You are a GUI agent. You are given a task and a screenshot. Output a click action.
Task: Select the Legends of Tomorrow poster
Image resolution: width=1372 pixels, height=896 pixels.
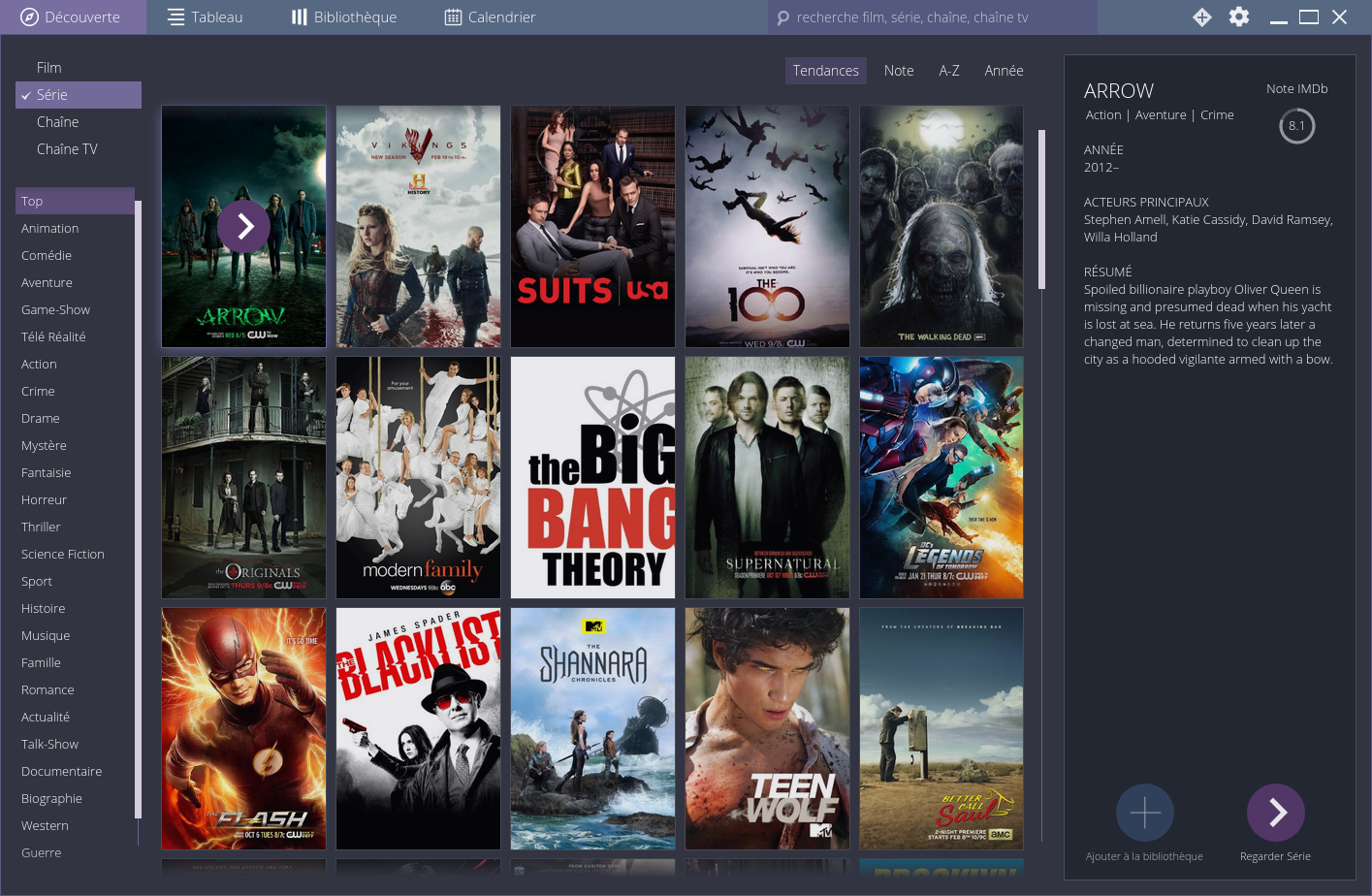click(941, 477)
